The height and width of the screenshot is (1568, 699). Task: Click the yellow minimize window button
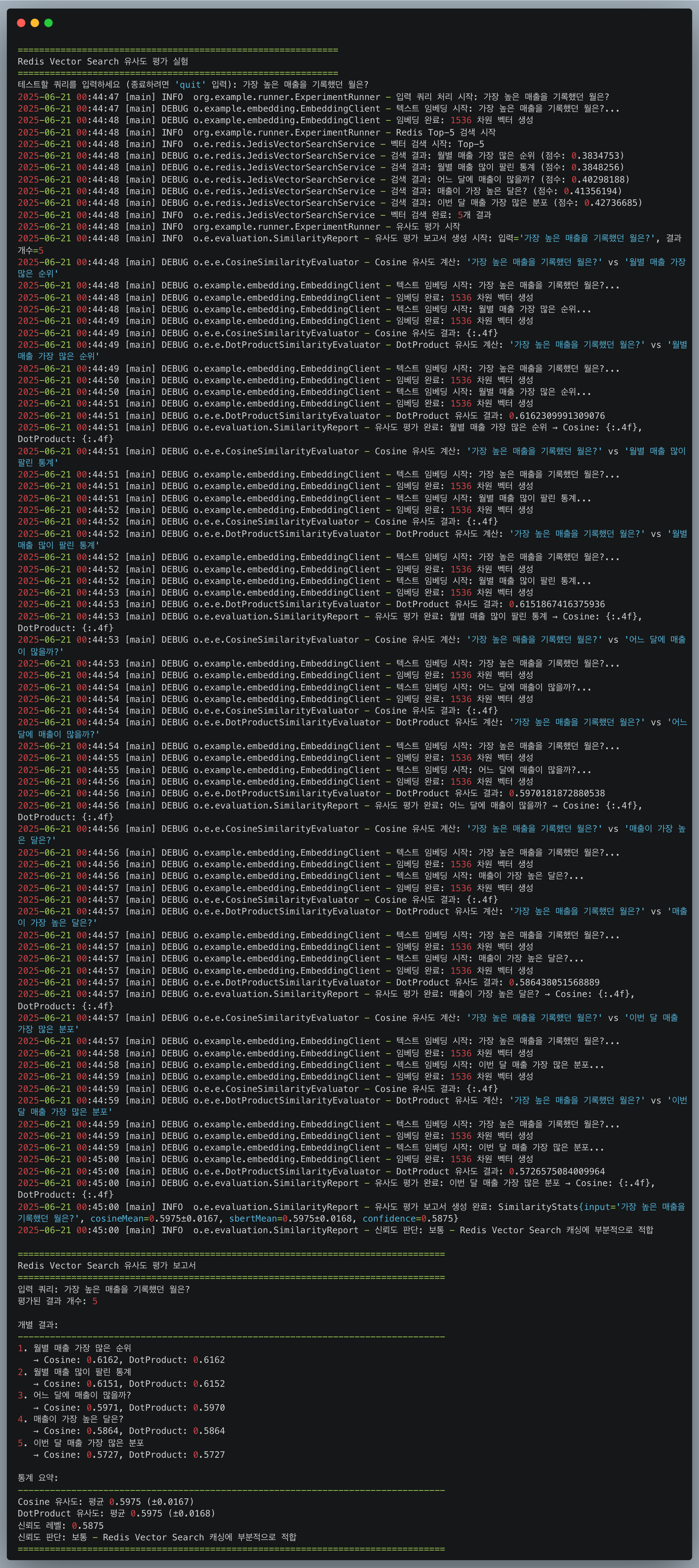point(35,23)
